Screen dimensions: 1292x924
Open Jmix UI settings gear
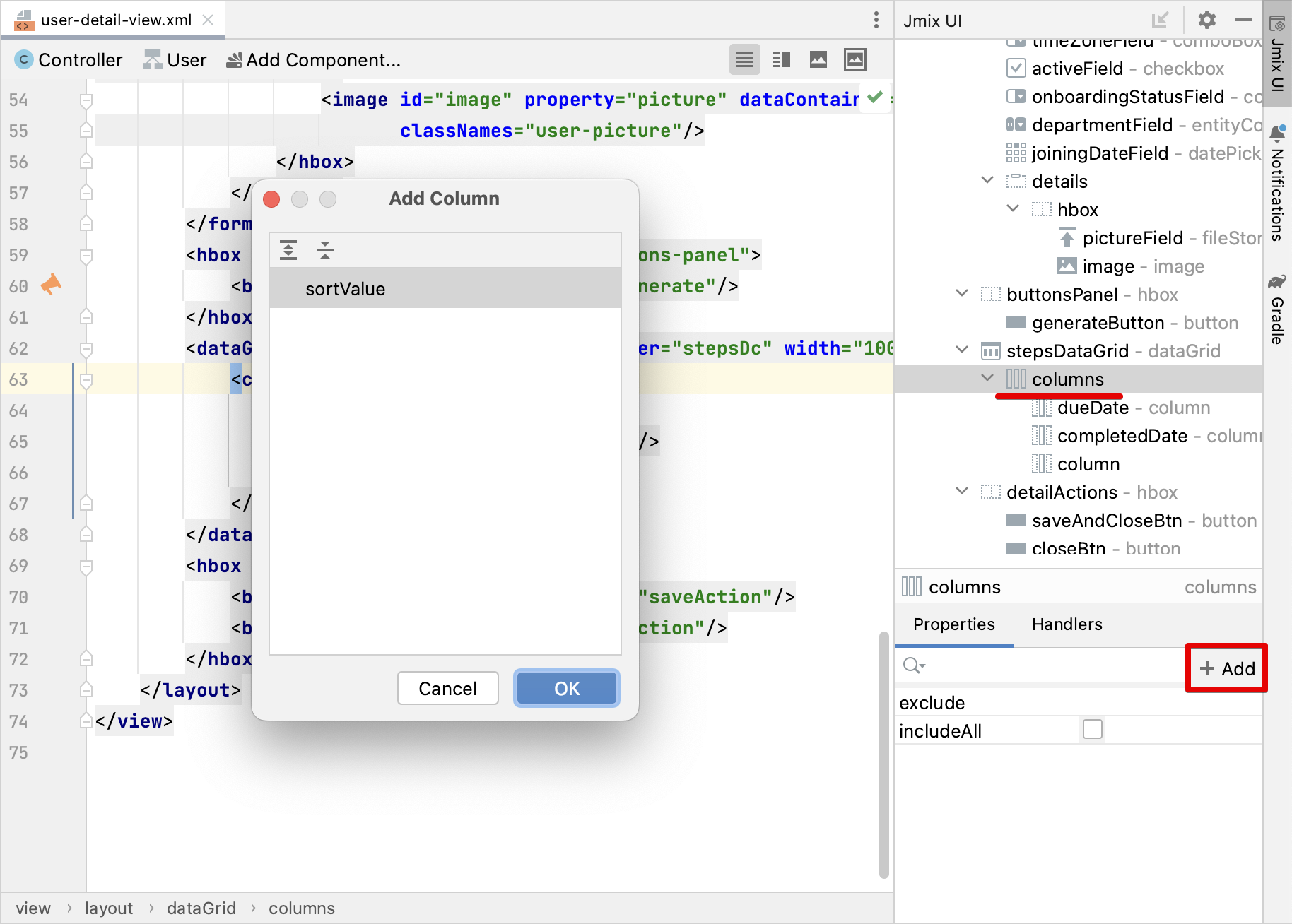pos(1207,20)
